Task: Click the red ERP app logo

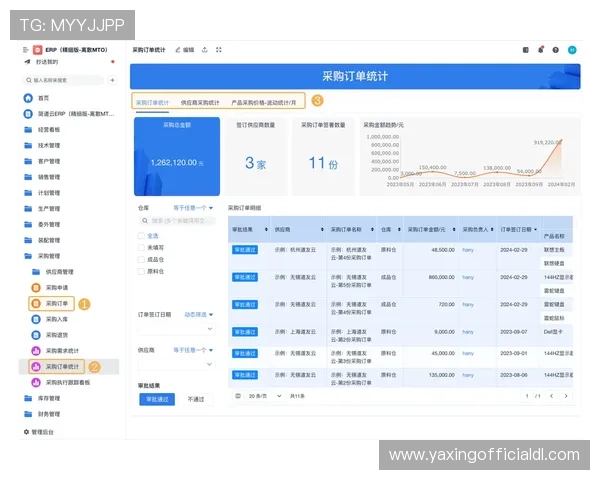Action: (38, 50)
